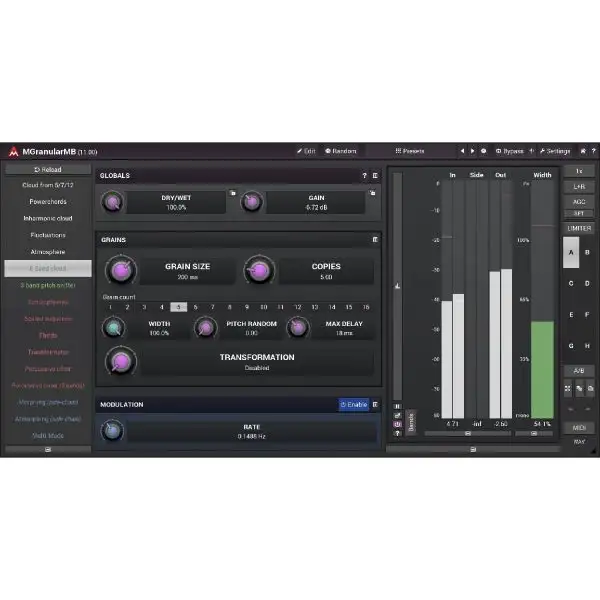
Task: Click the copy preset icon below A/B
Action: pos(579,389)
